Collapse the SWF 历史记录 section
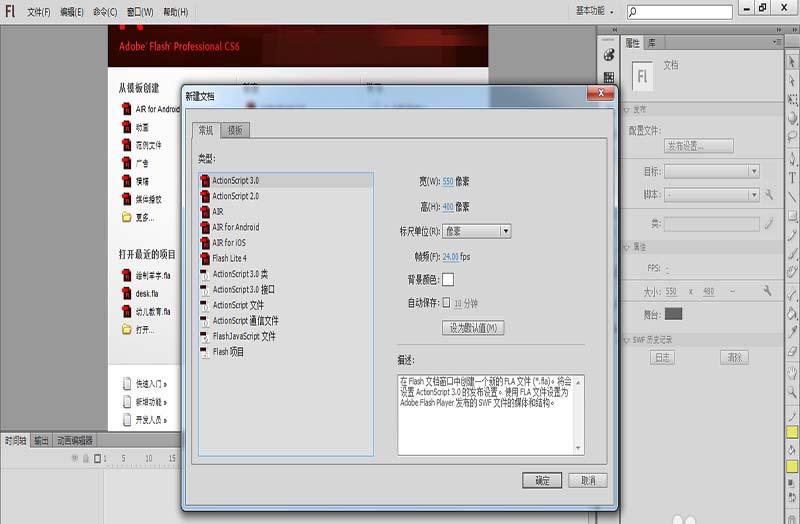Viewport: 800px width, 524px height. tap(627, 340)
